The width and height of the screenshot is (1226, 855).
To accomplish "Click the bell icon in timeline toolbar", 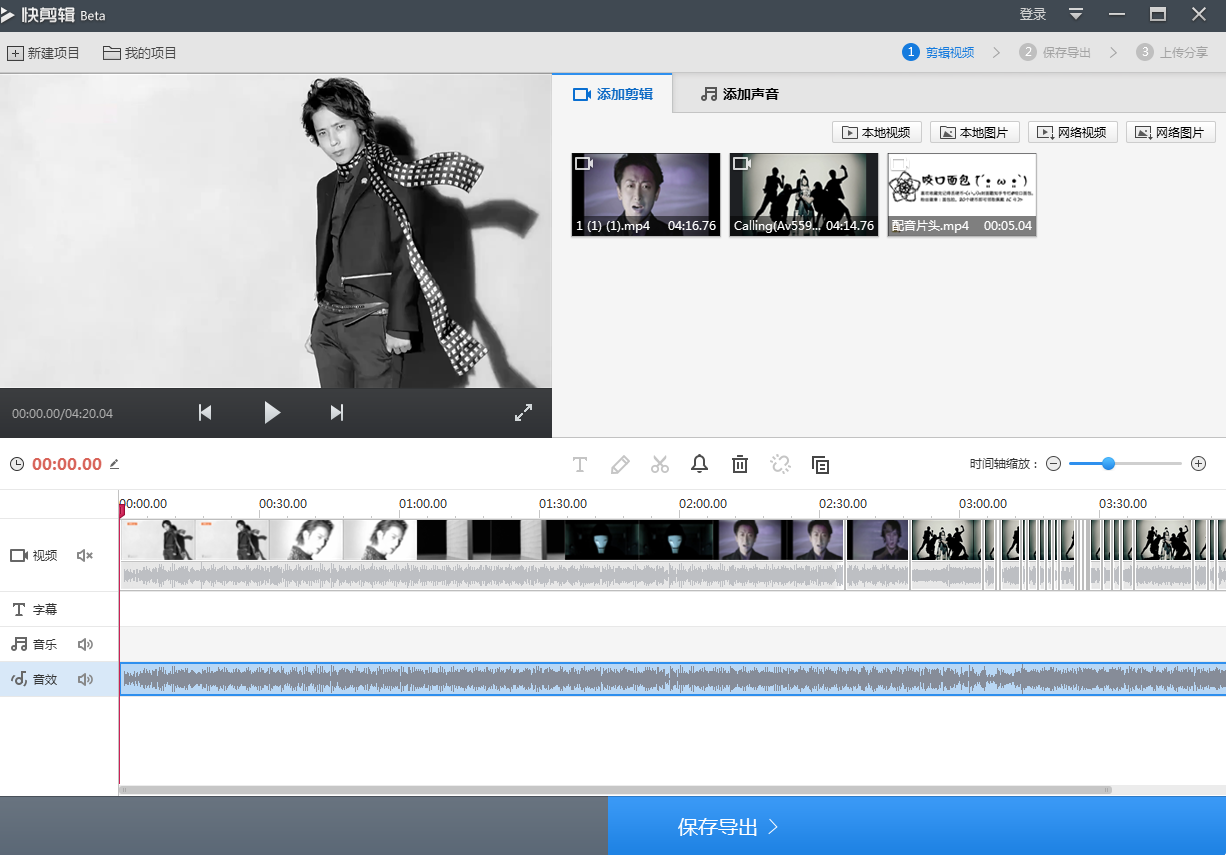I will pyautogui.click(x=700, y=464).
